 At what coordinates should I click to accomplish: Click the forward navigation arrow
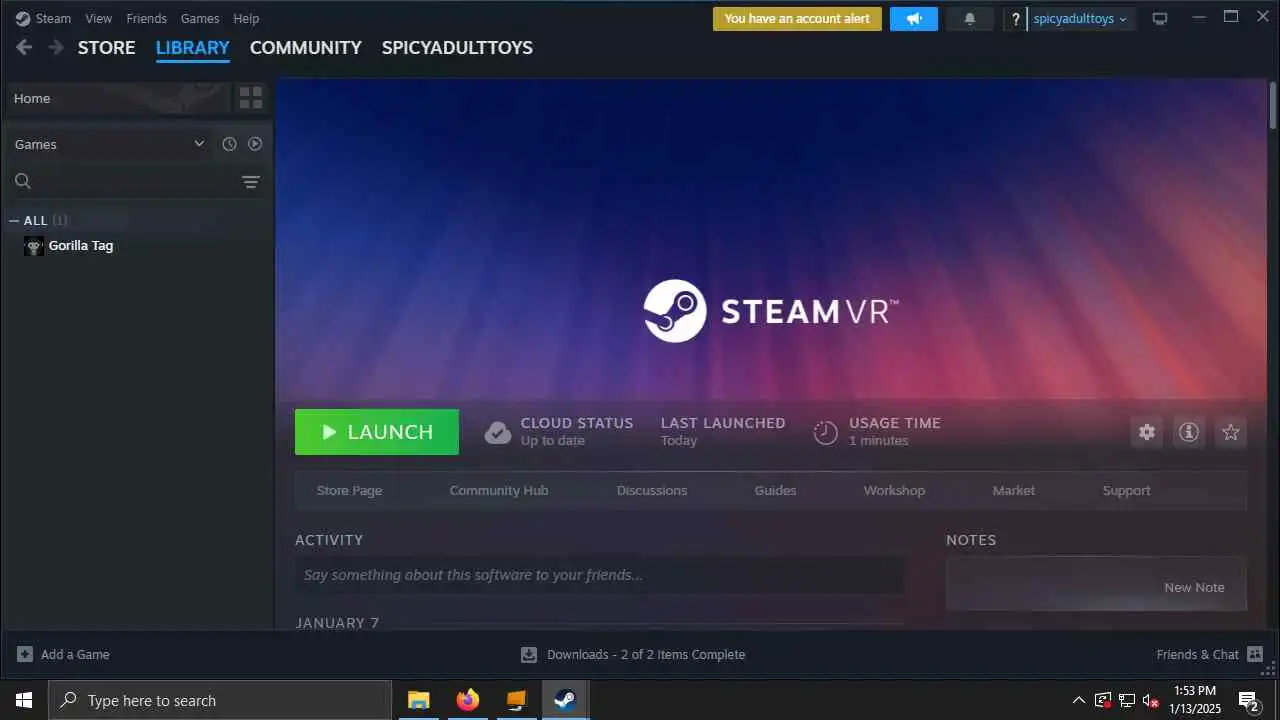(x=56, y=47)
